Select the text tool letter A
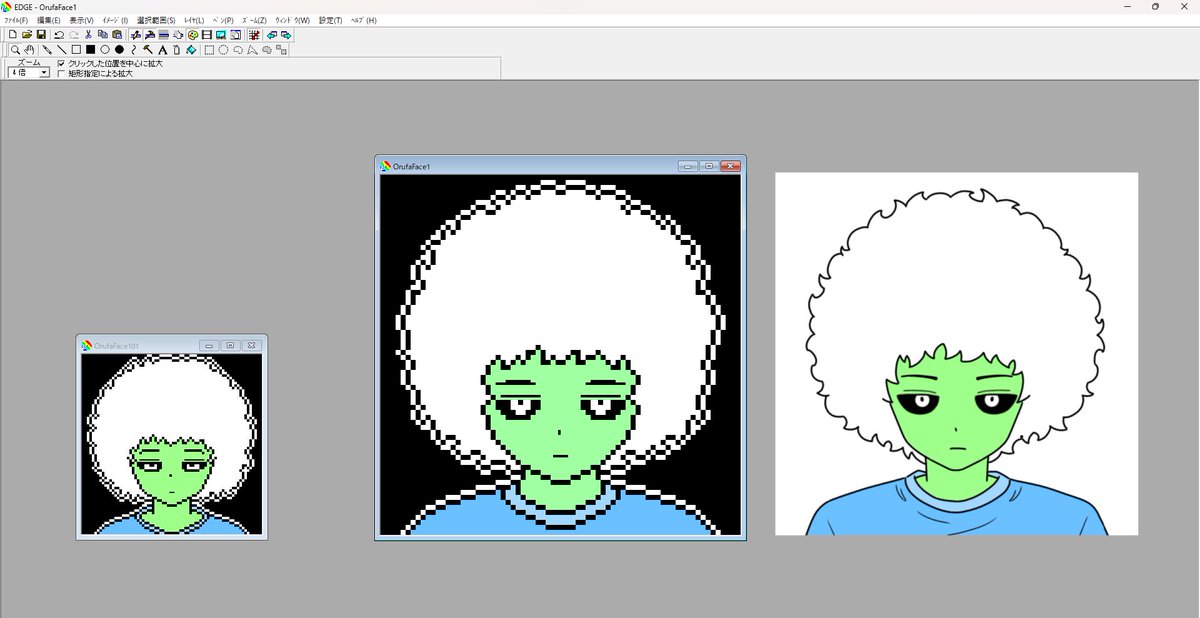The image size is (1200, 618). [162, 50]
